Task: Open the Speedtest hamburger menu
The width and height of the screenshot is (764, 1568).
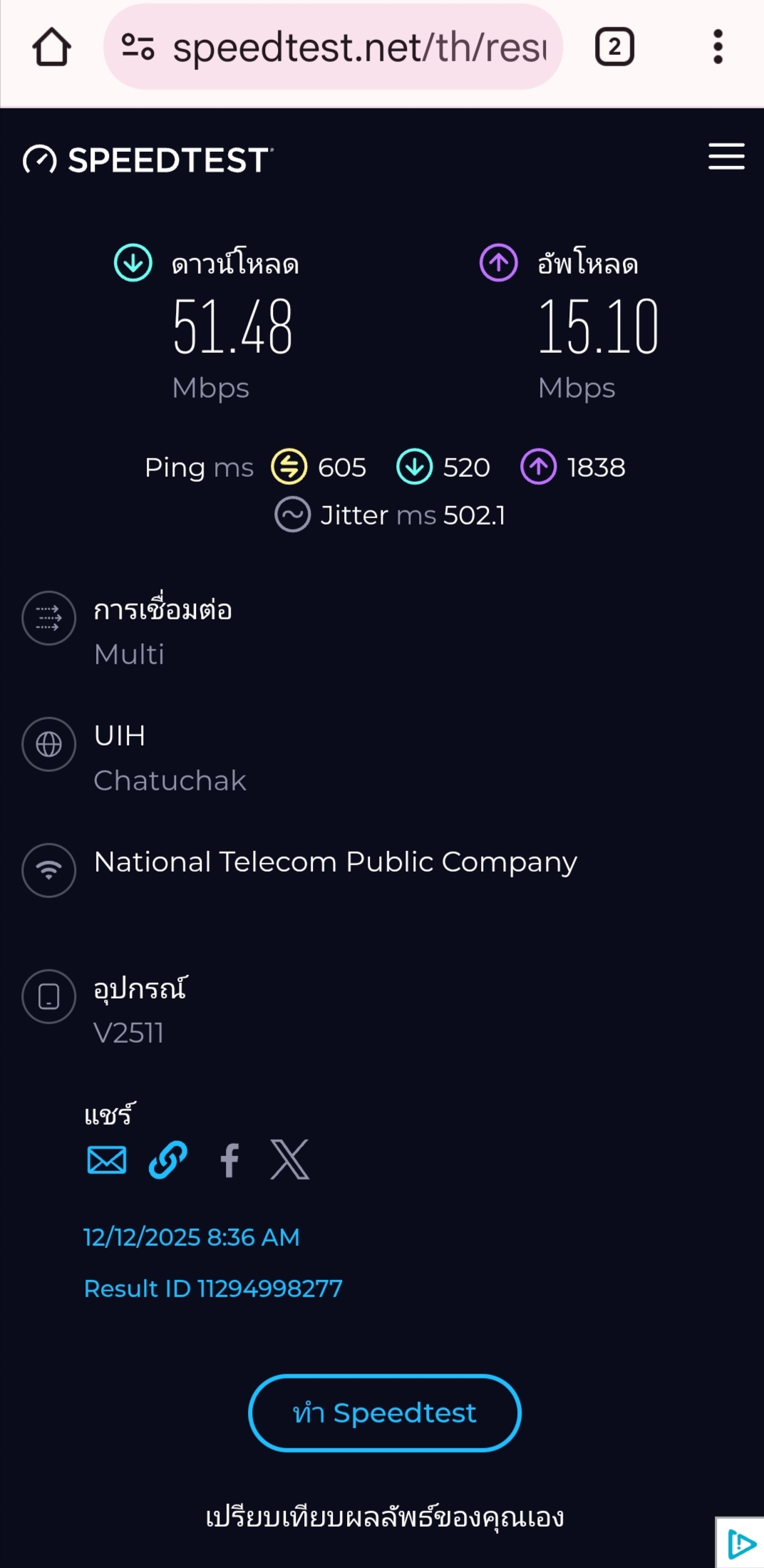Action: (726, 157)
